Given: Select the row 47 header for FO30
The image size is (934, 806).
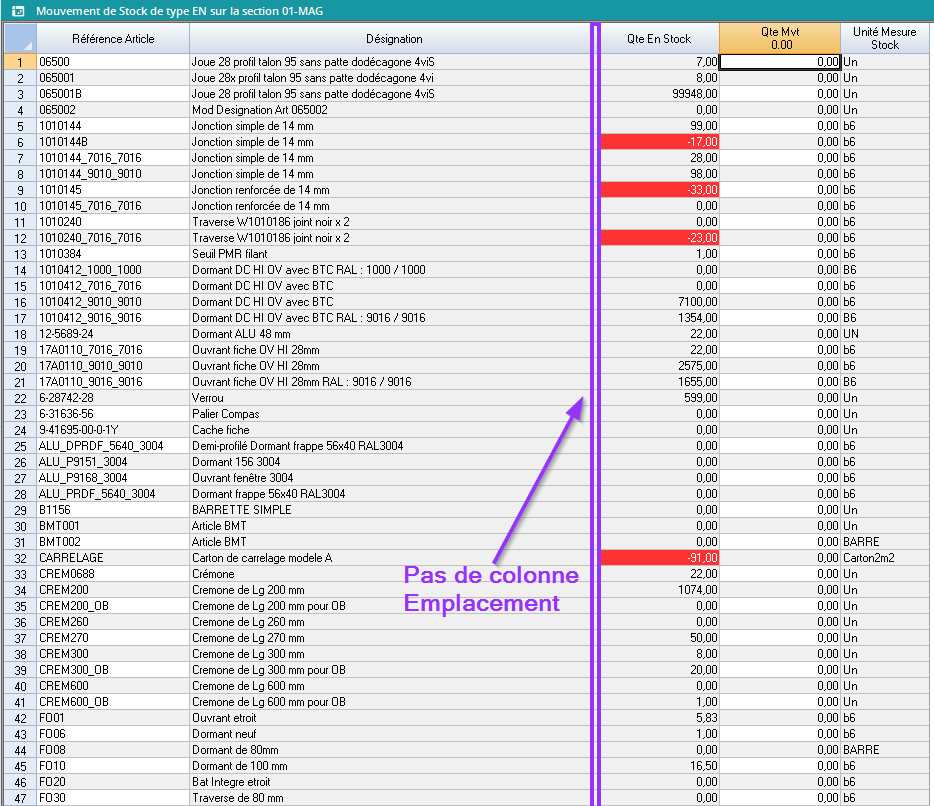Looking at the screenshot, I should (x=20, y=798).
